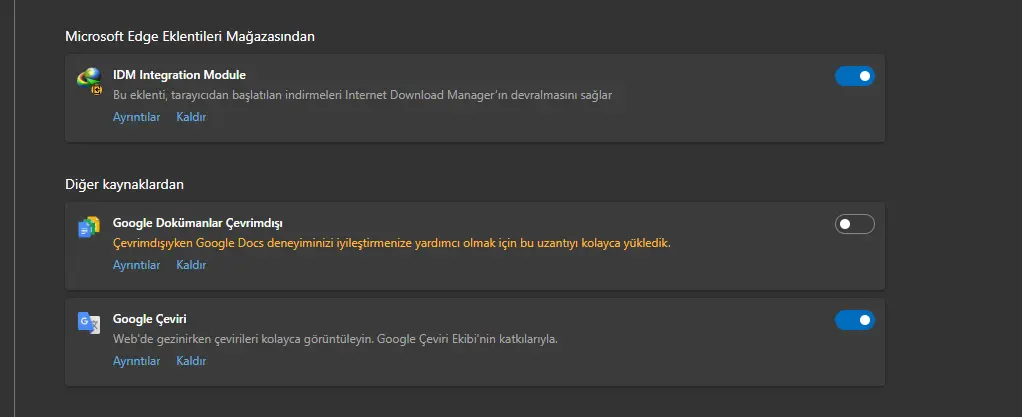This screenshot has width=1022, height=417.
Task: Open Ayrıntılar for Google Çeviri
Action: pos(136,361)
